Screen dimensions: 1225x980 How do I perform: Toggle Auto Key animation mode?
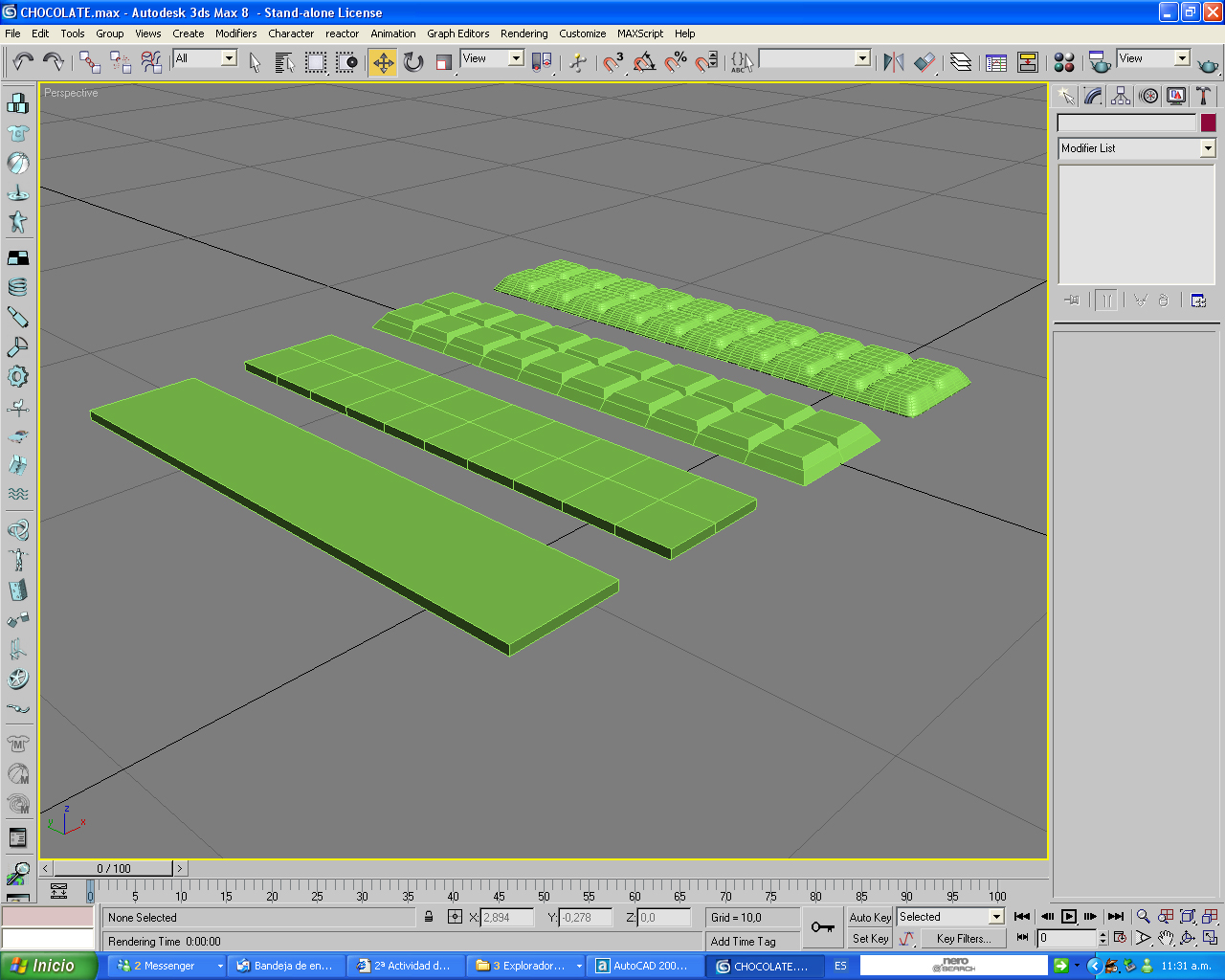point(870,917)
